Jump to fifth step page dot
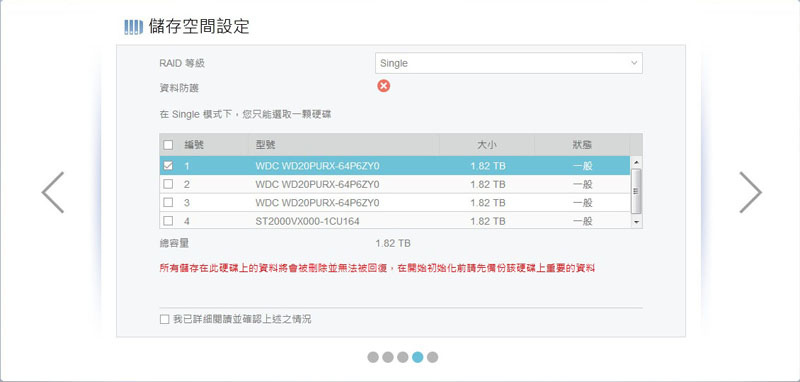 432,357
